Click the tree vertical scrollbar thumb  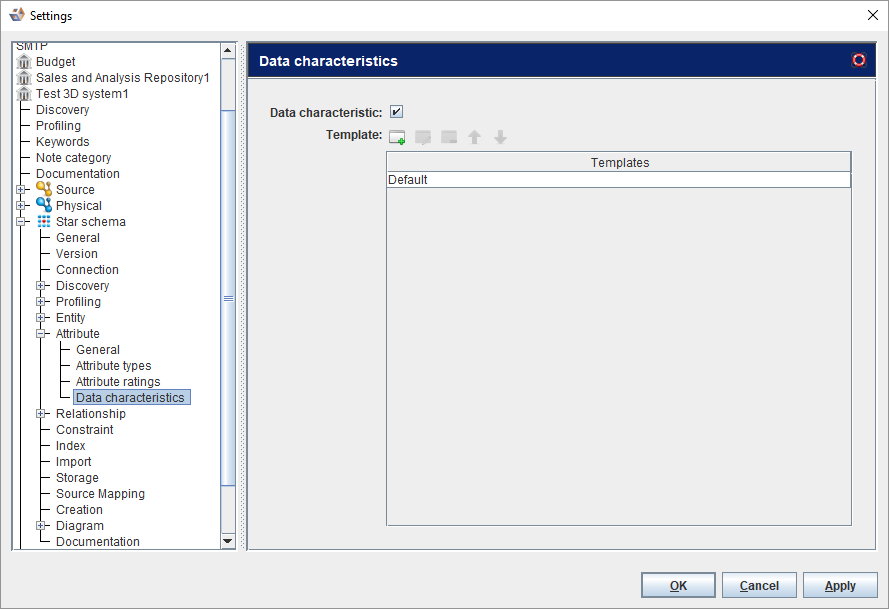click(x=228, y=298)
